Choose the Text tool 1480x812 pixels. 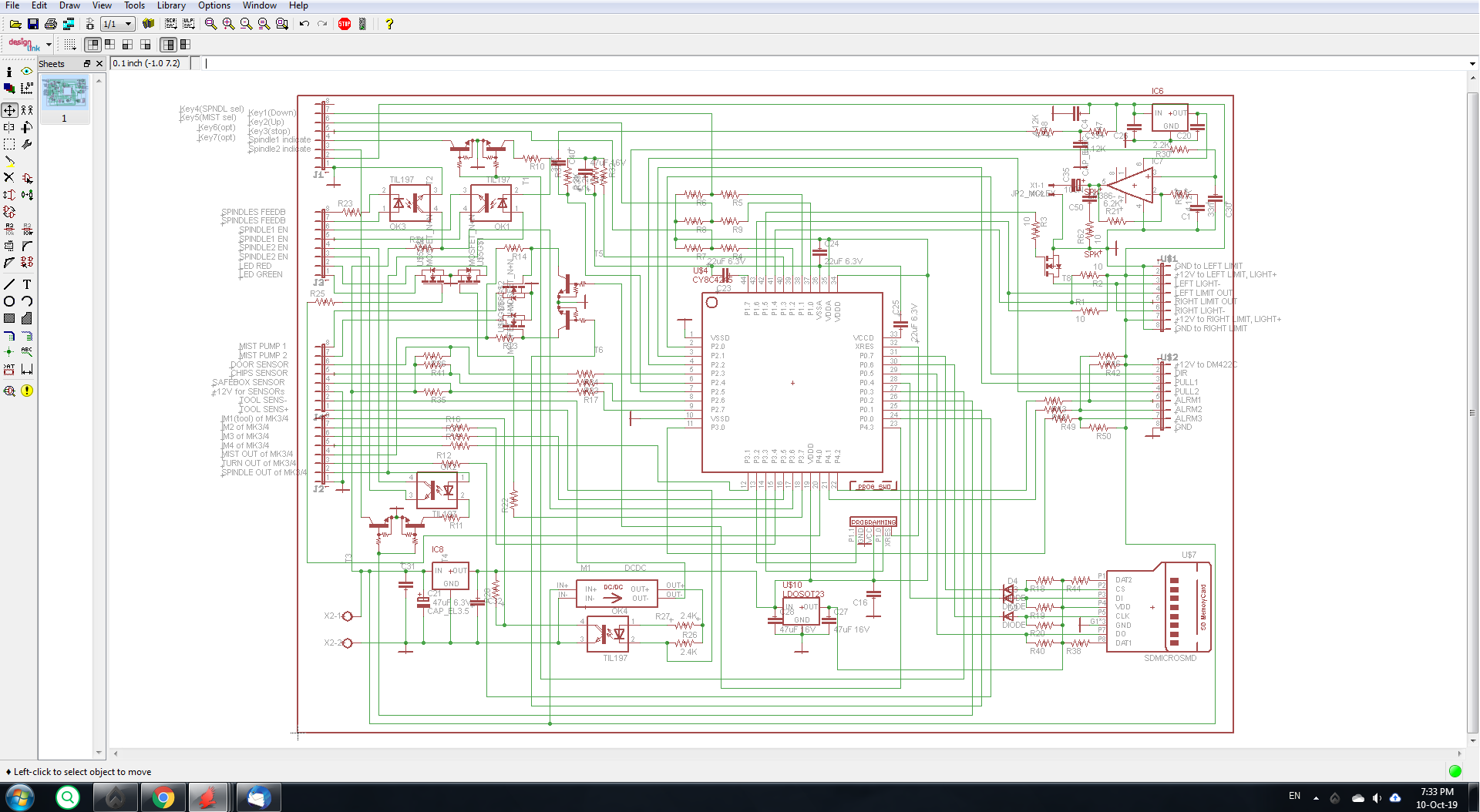click(27, 284)
